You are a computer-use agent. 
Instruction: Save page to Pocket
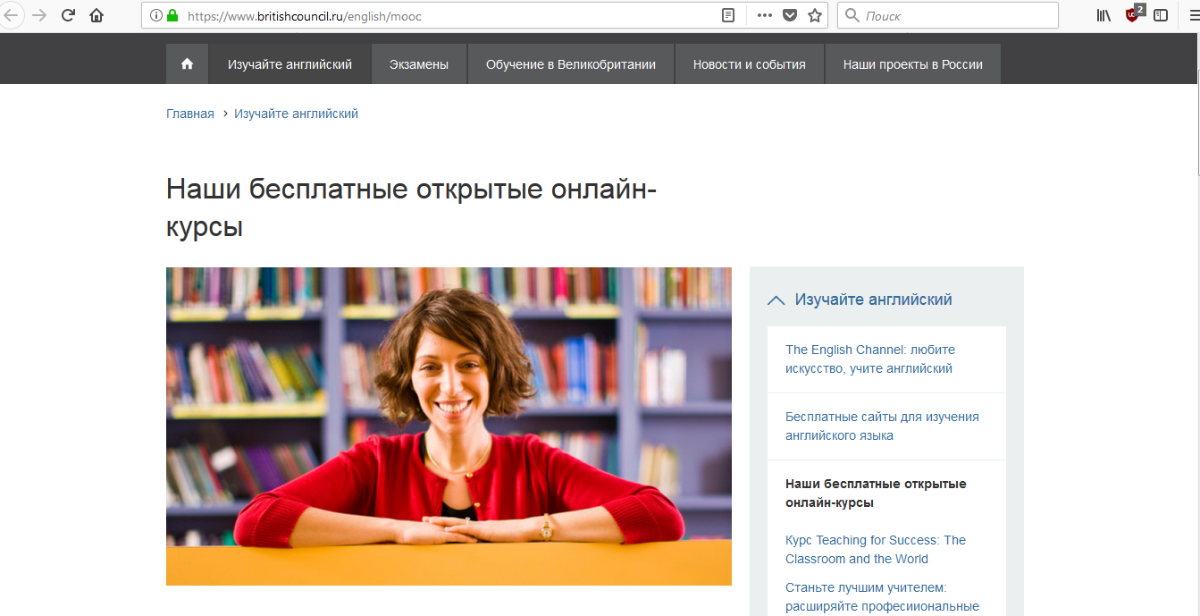(x=790, y=16)
